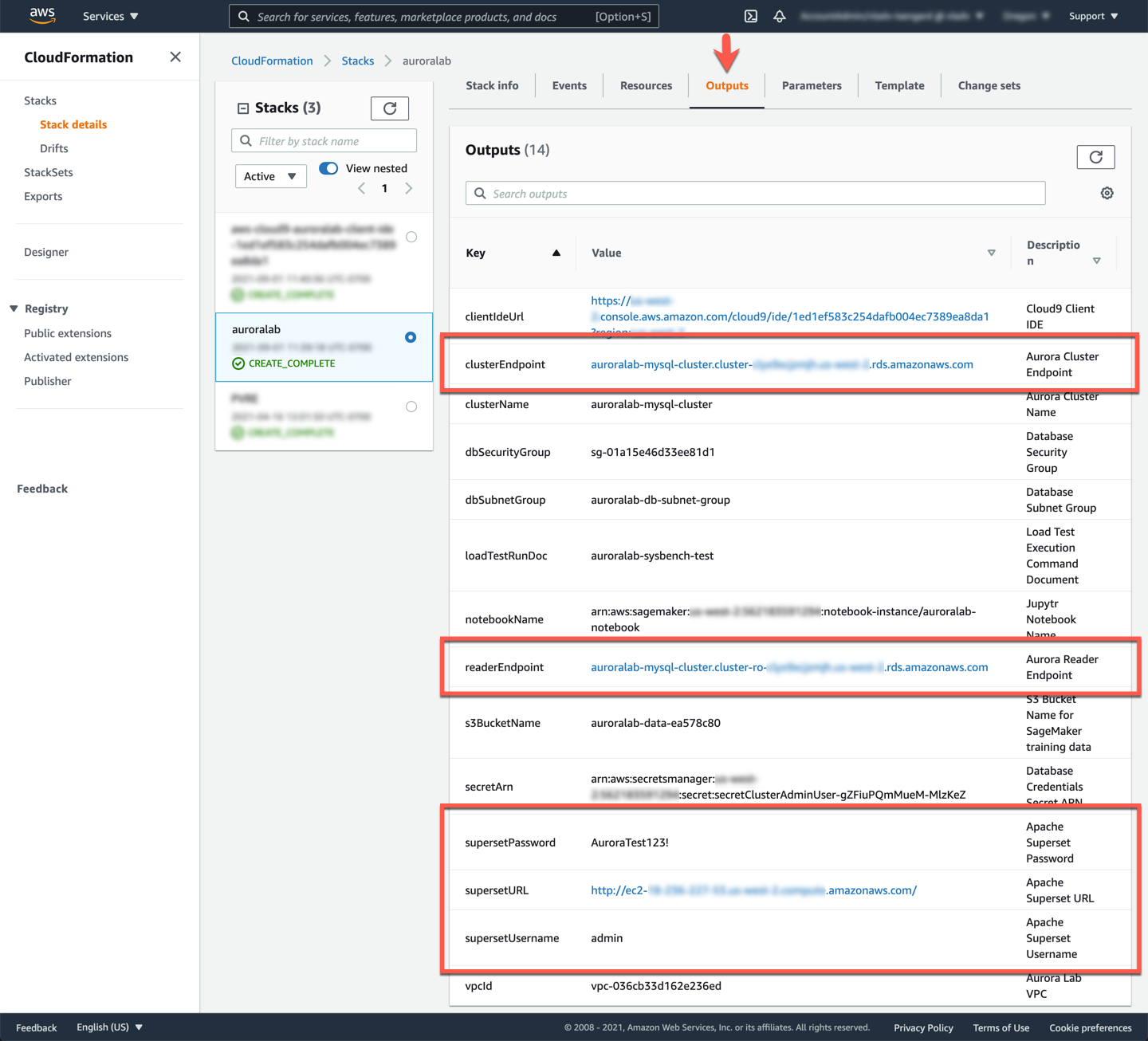The width and height of the screenshot is (1148, 1041).
Task: Refresh the Stacks list
Action: point(389,108)
